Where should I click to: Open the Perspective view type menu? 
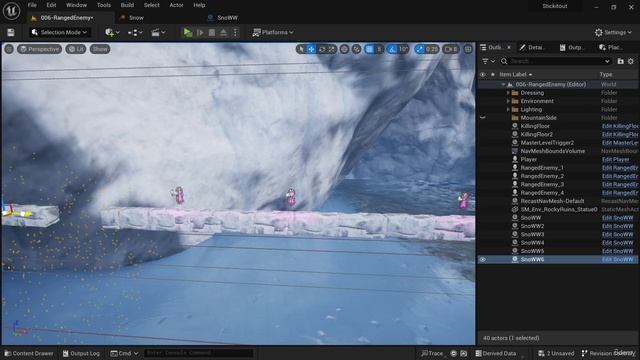39,49
